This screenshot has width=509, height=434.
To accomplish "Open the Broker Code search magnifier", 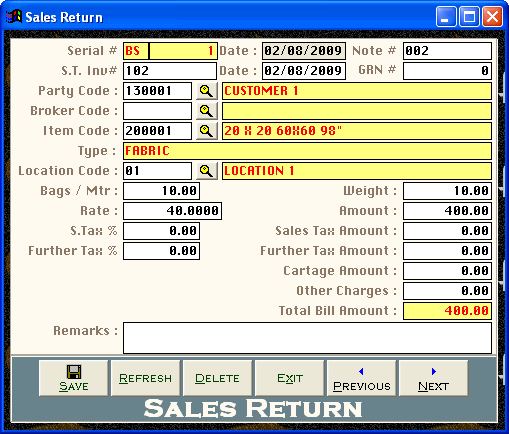I will [x=207, y=111].
